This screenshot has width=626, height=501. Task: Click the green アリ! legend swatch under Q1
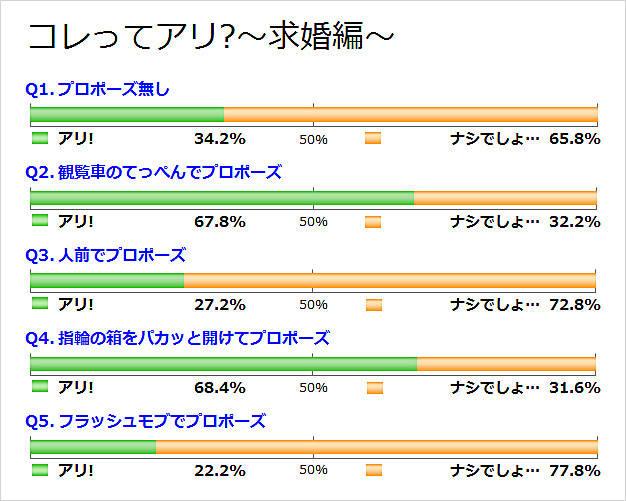coord(40,138)
